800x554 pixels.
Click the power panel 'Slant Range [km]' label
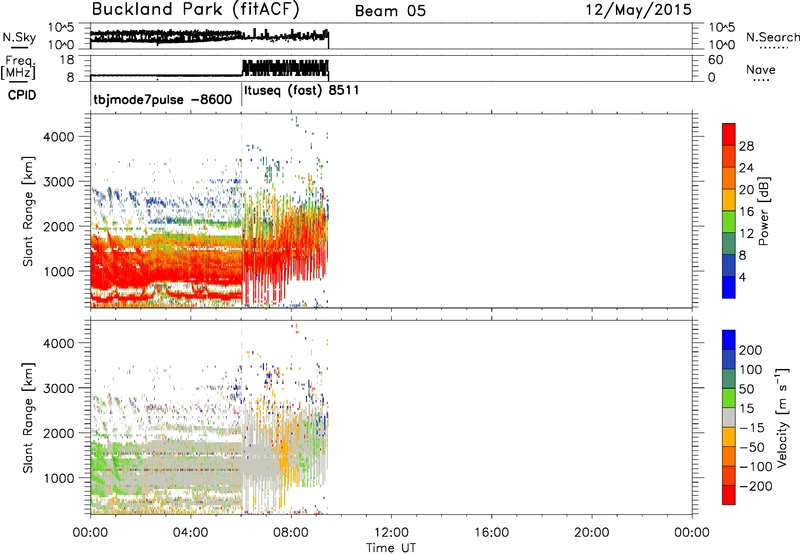point(28,211)
